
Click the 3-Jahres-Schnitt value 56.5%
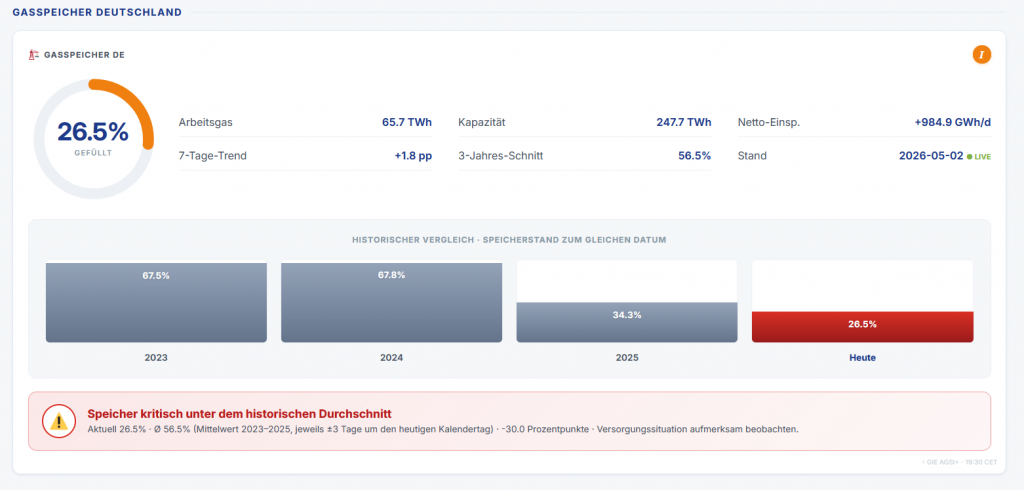tap(694, 156)
